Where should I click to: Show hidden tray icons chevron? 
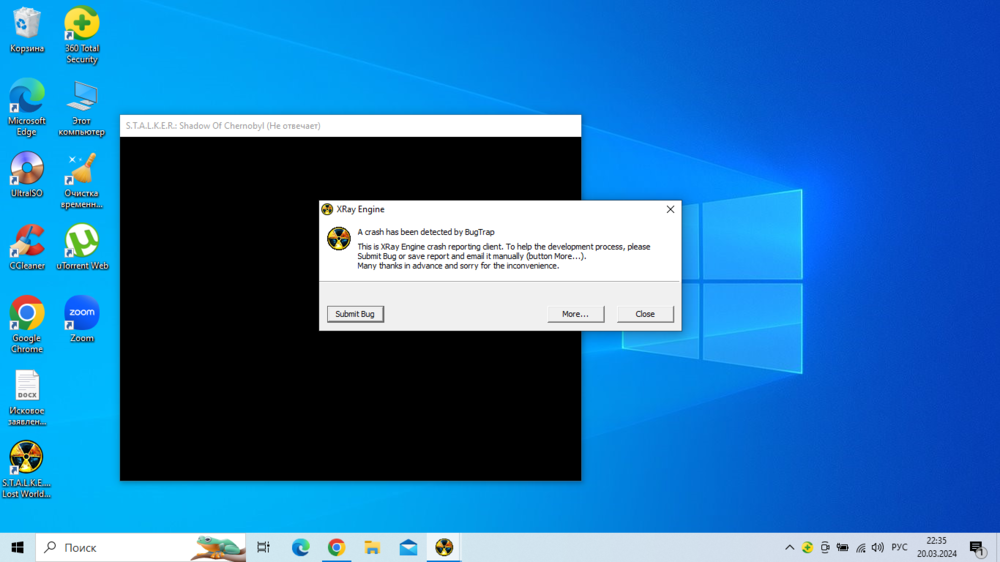[790, 547]
